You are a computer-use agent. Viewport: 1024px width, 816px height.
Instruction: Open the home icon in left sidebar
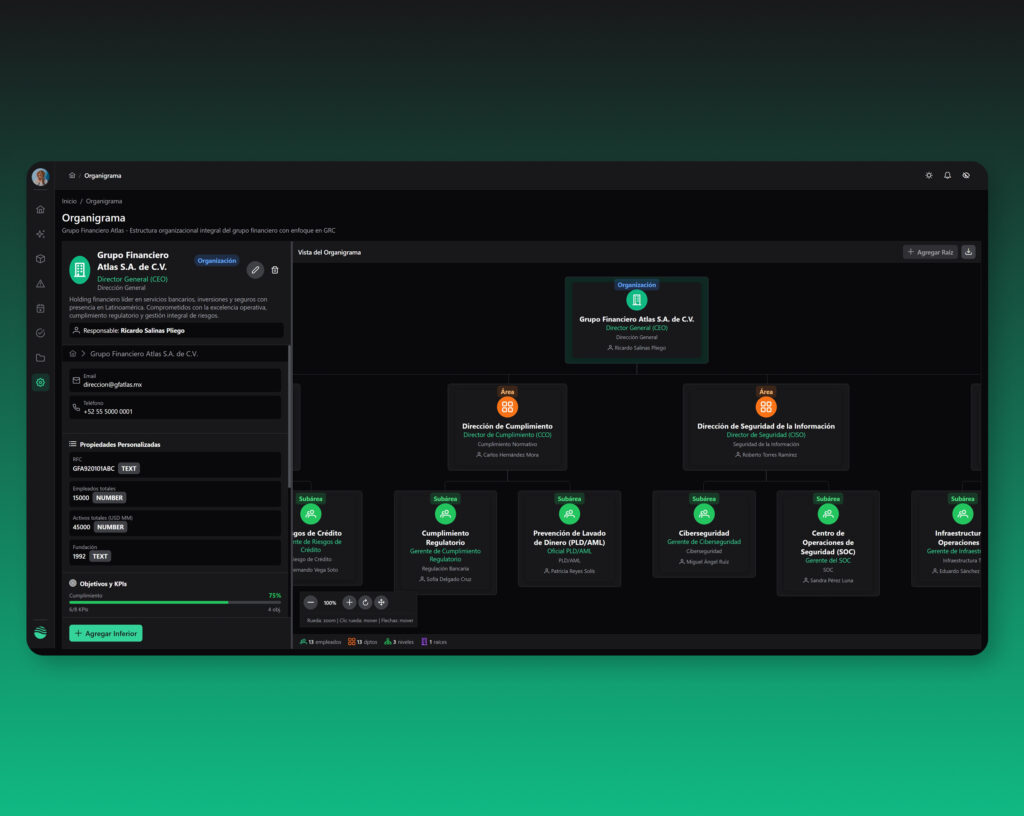40,210
